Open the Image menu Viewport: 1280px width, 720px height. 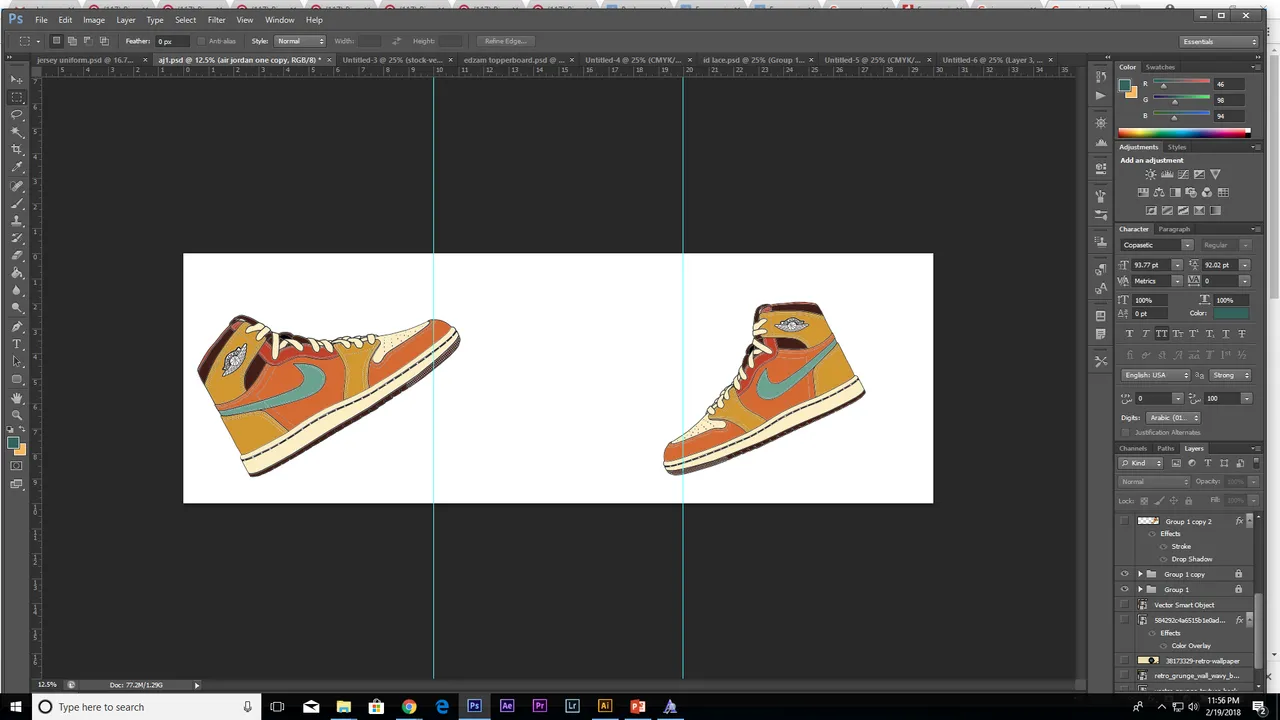pos(94,20)
